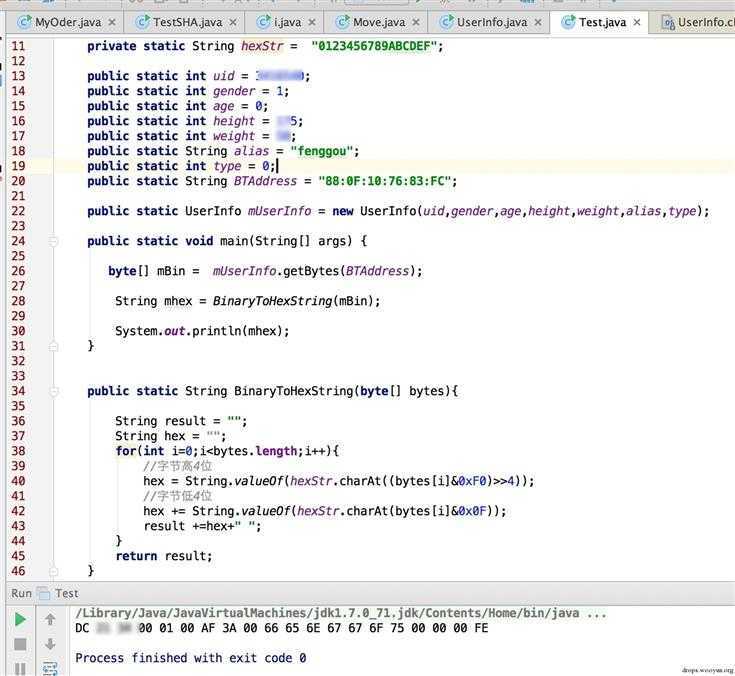Select the i.java tab
This screenshot has height=676, width=735.
(x=287, y=22)
